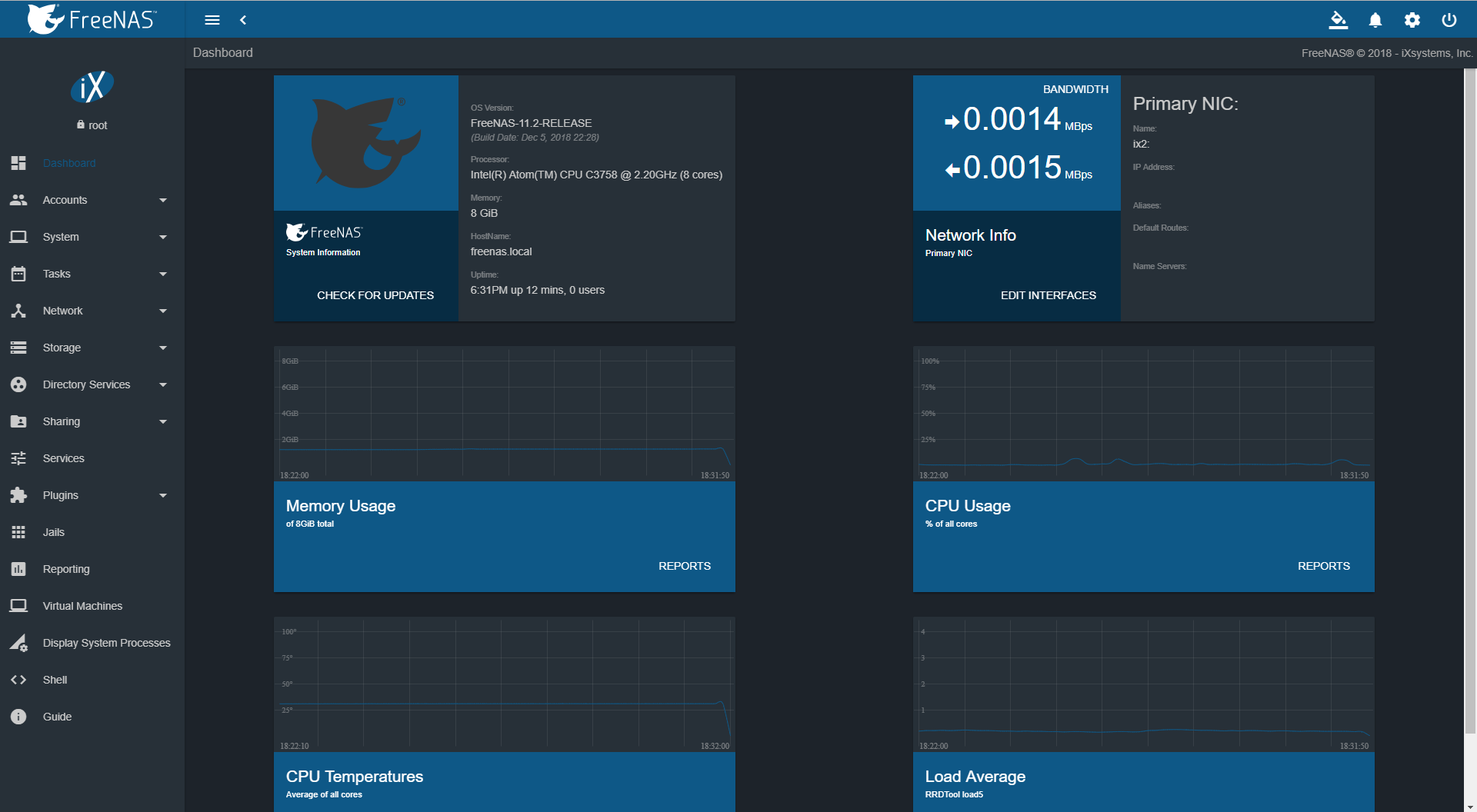Screen dimensions: 1477x812
Task: Click the CPU Temperatures graph
Action: pyautogui.click(x=505, y=684)
